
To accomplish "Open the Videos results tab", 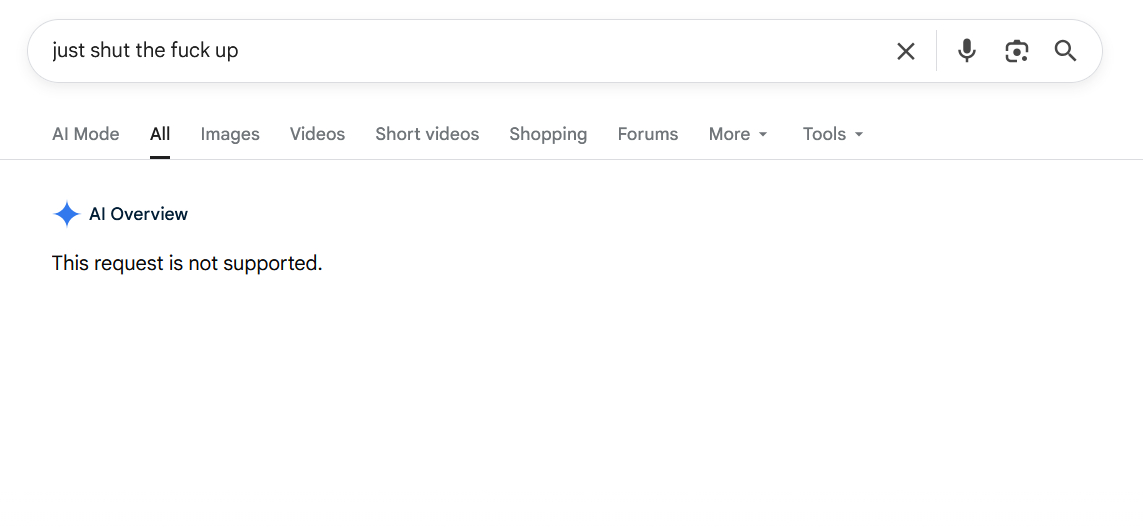I will click(317, 134).
